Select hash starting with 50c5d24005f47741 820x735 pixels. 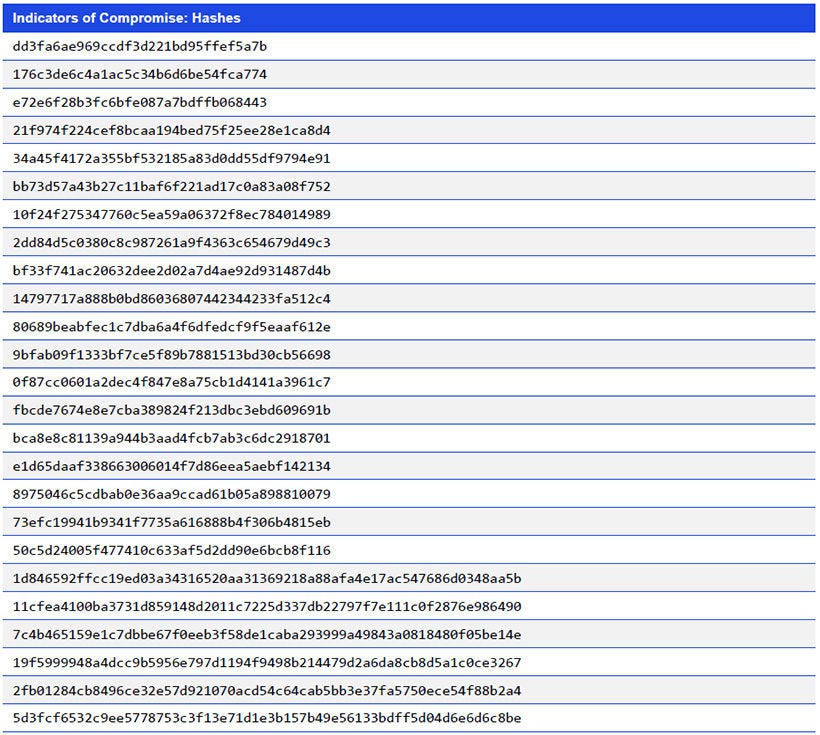[172, 550]
